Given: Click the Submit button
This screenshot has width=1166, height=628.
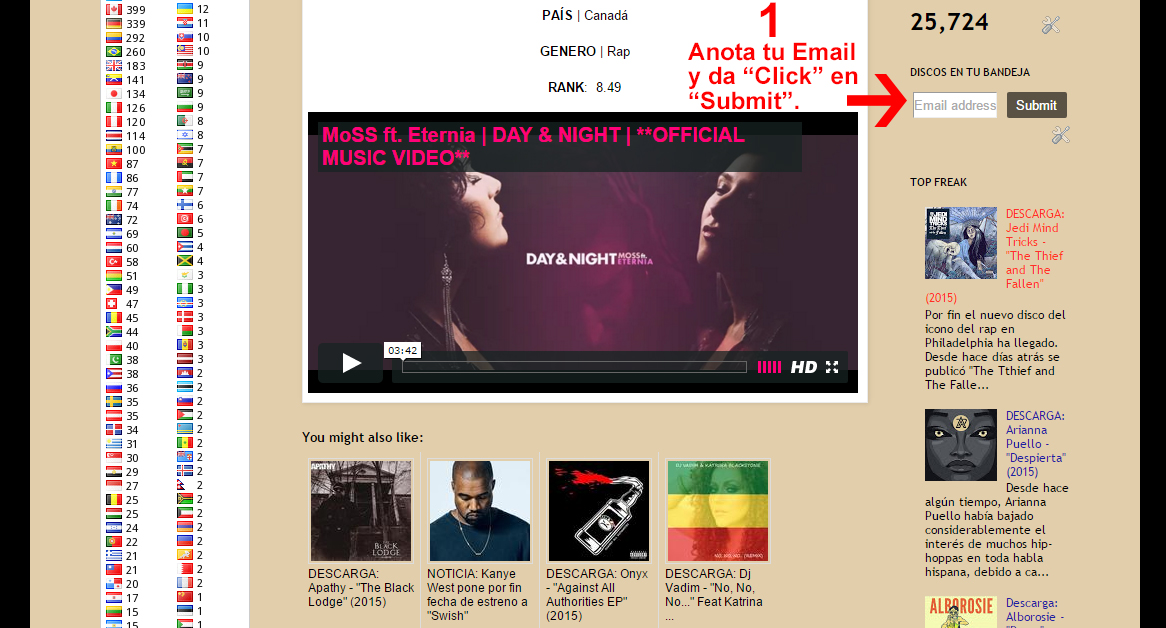Looking at the screenshot, I should pos(1037,105).
